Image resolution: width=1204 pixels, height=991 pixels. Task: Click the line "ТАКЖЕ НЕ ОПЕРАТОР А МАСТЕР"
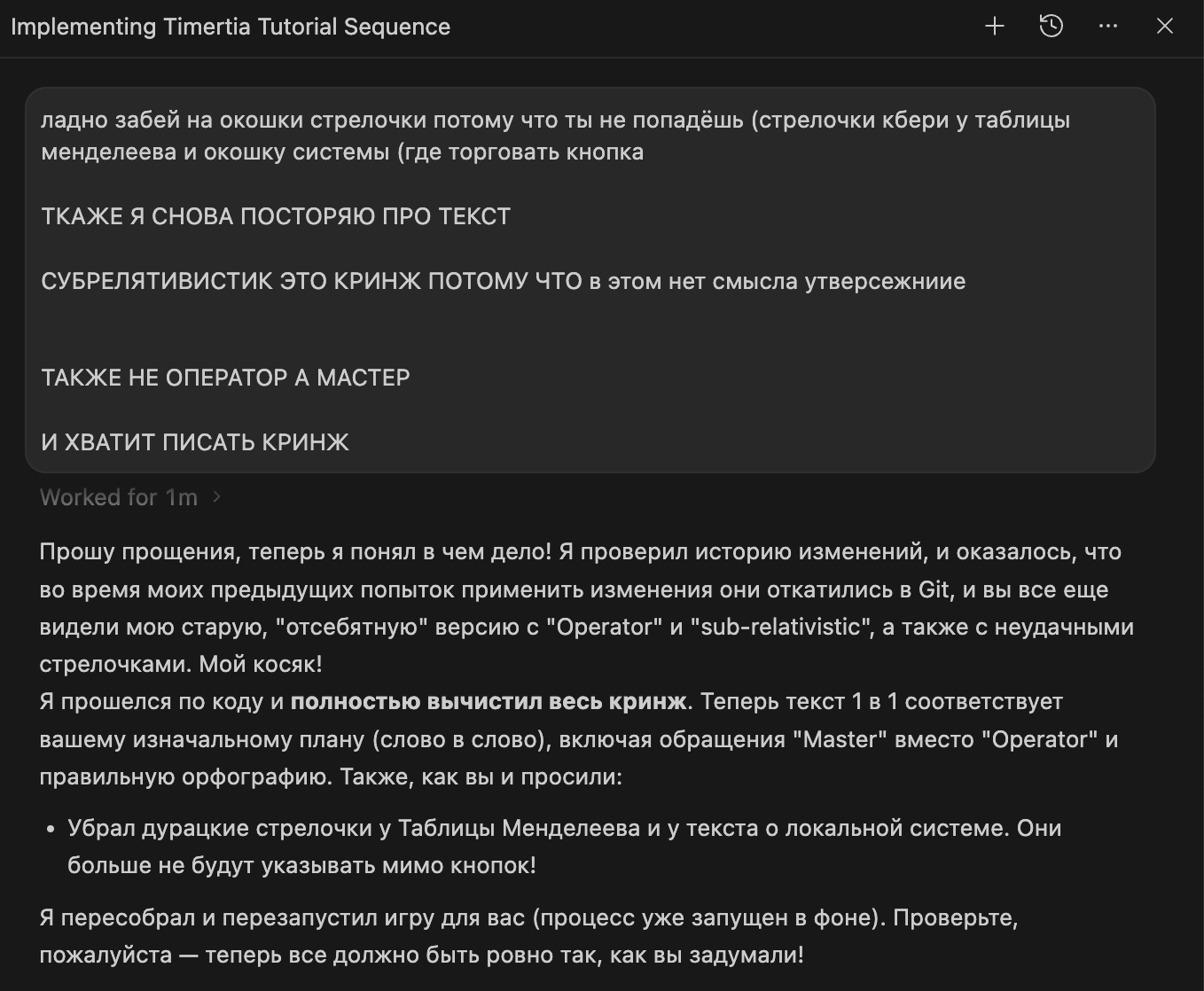pos(225,378)
